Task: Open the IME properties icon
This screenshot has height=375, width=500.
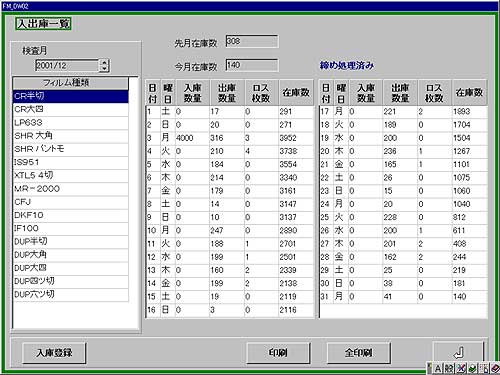Action: tap(483, 368)
